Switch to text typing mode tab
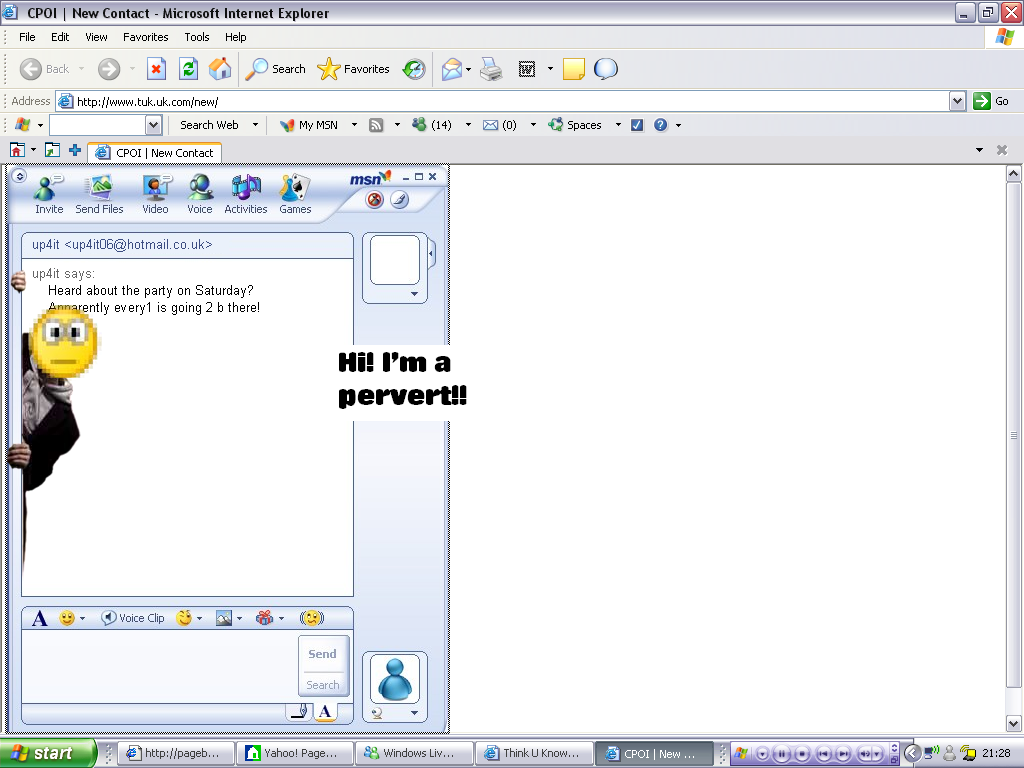Image resolution: width=1024 pixels, height=768 pixels. 325,711
